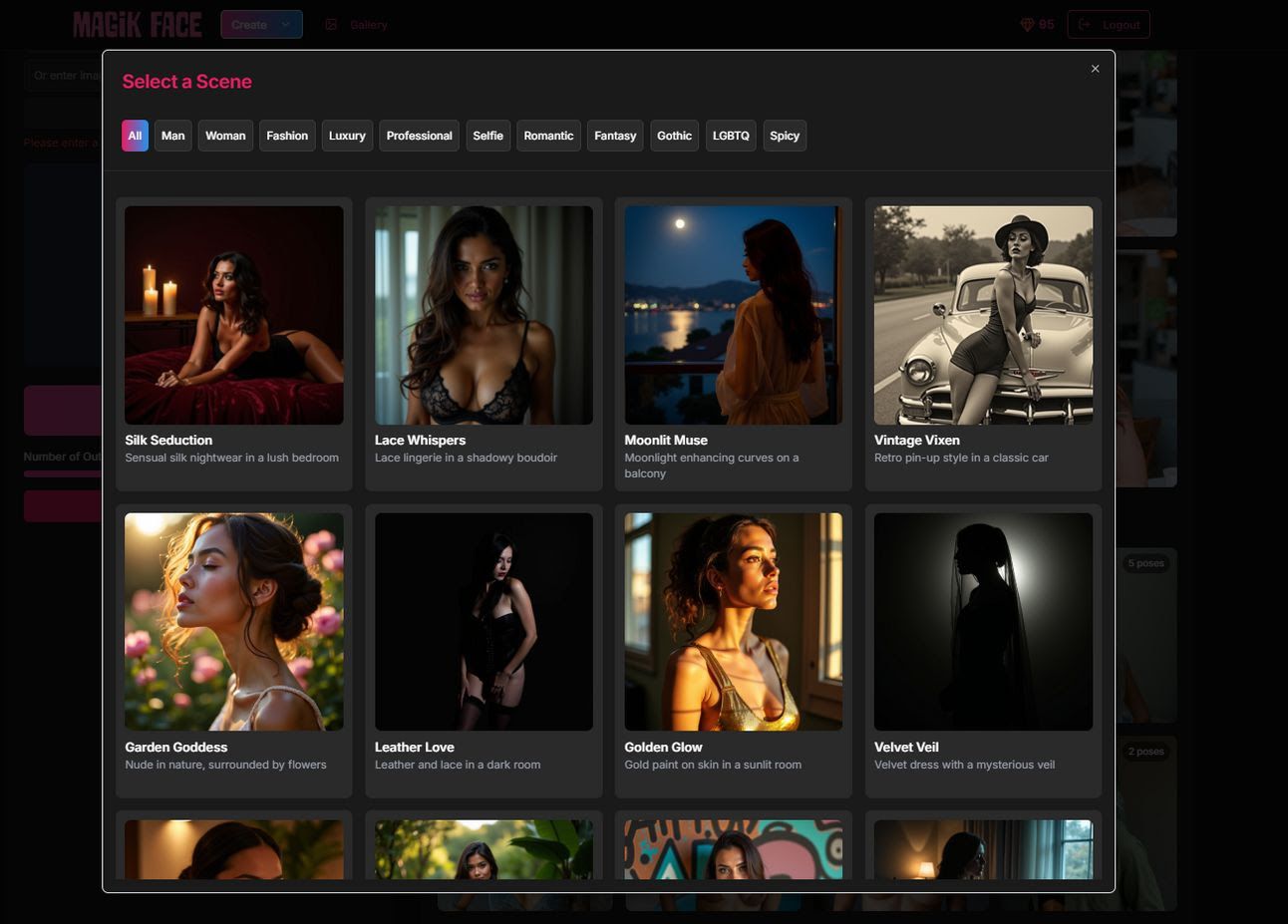Click the text 'Retro pin-up style in a classic car'
1288x924 pixels.
coord(961,458)
